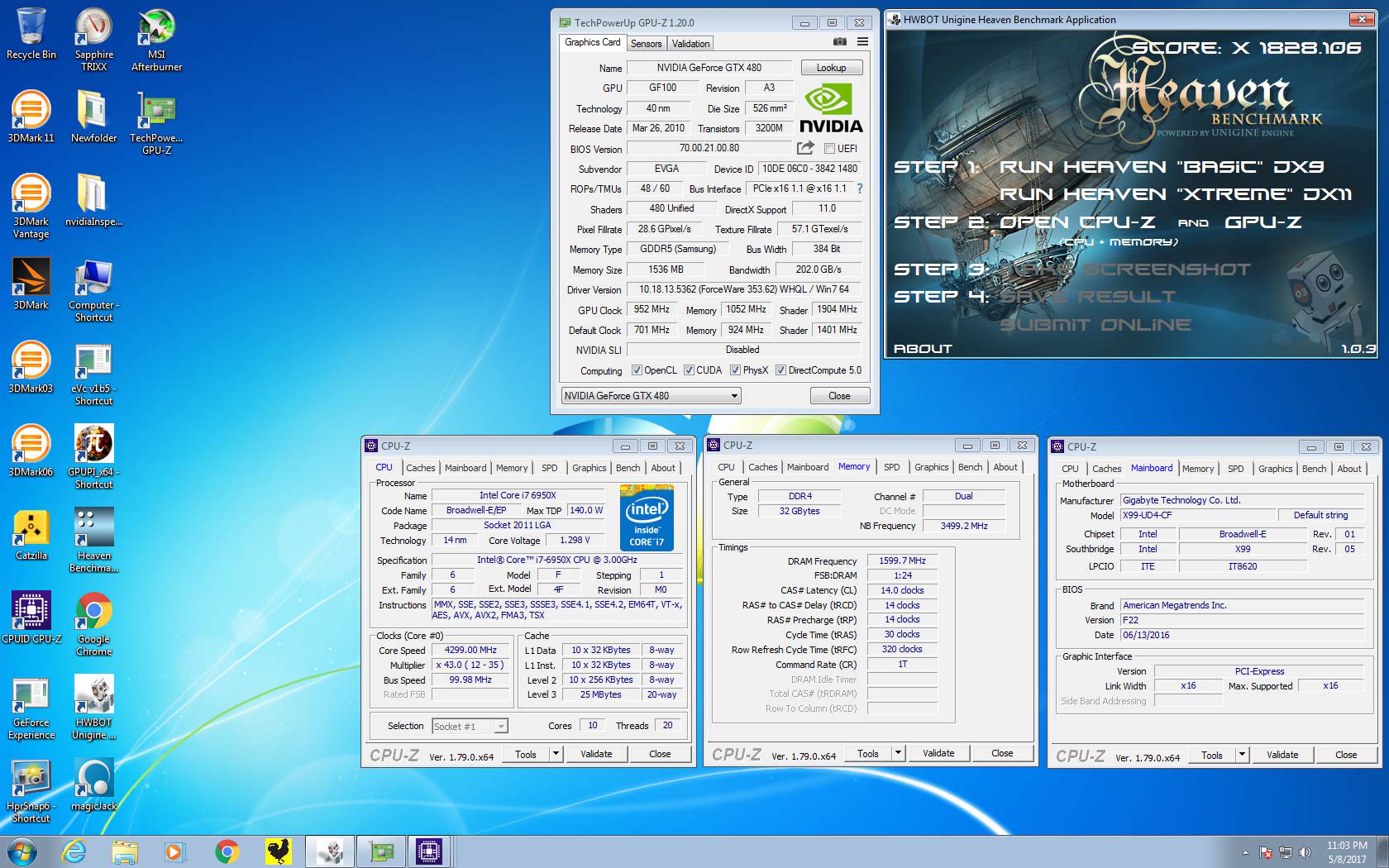This screenshot has height=868, width=1389.
Task: Launch Sapphire TRIXX from desktop
Action: click(x=93, y=39)
